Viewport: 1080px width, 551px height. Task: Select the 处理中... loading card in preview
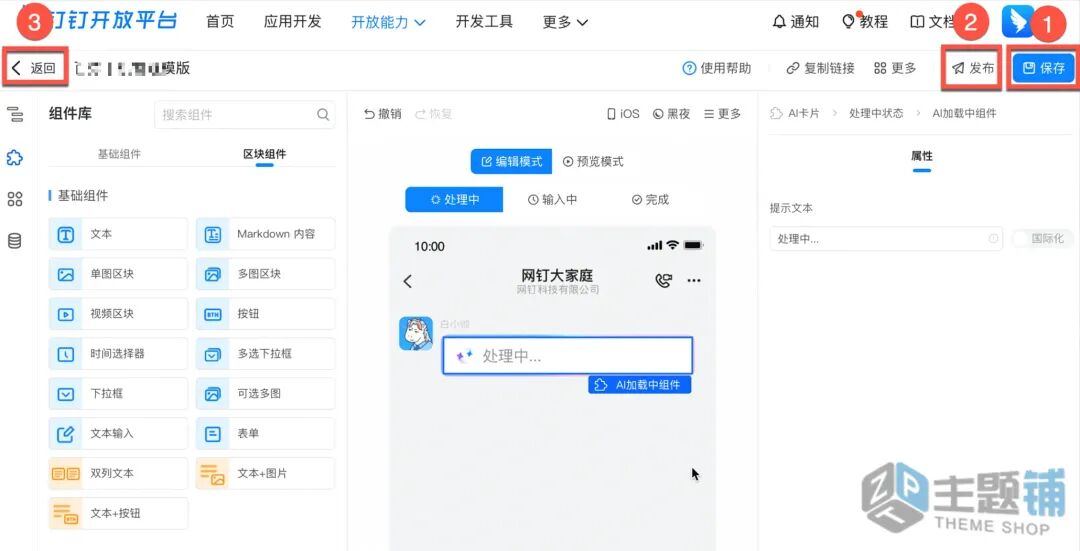[568, 356]
